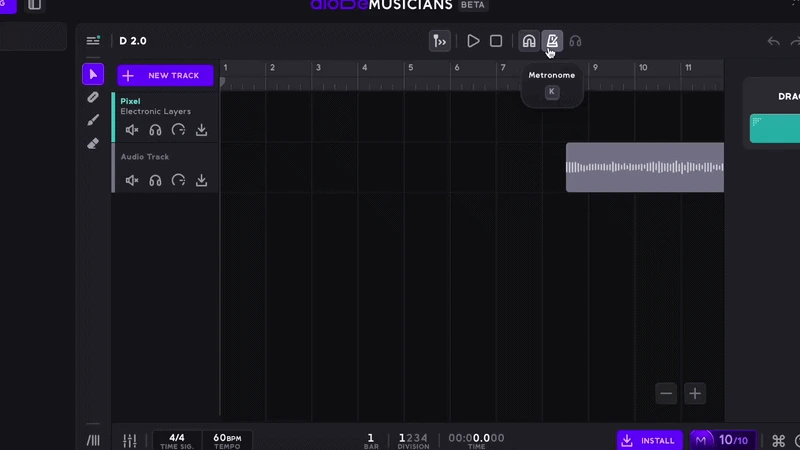
Task: Mute the Pixel track
Action: tap(132, 130)
